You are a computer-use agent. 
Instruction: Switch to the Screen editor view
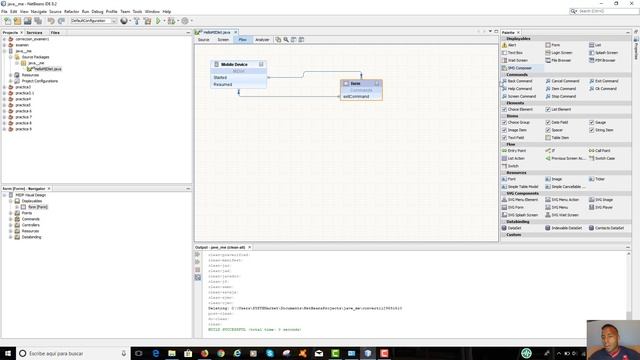[x=223, y=40]
